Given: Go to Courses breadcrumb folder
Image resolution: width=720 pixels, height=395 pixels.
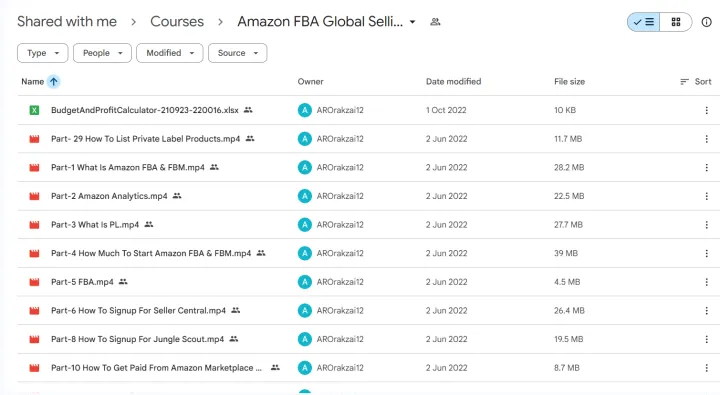Looking at the screenshot, I should coord(177,22).
